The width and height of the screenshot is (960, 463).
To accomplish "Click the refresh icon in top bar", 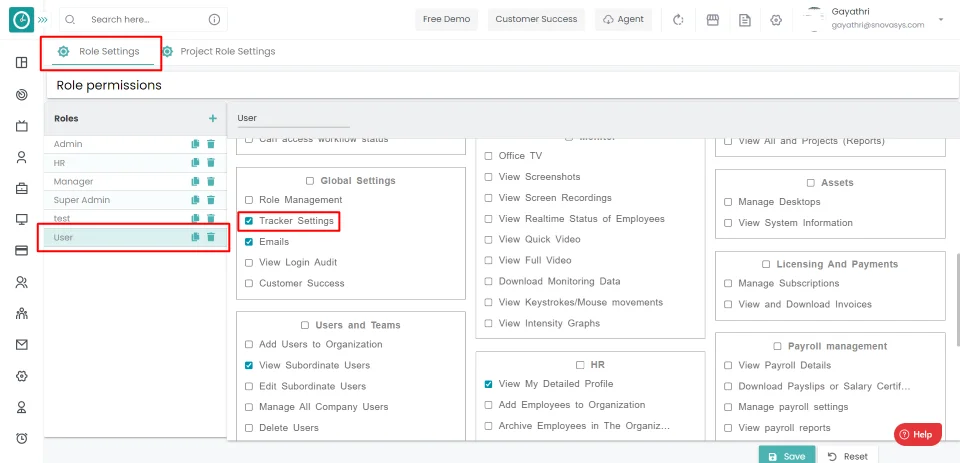I will pyautogui.click(x=678, y=20).
